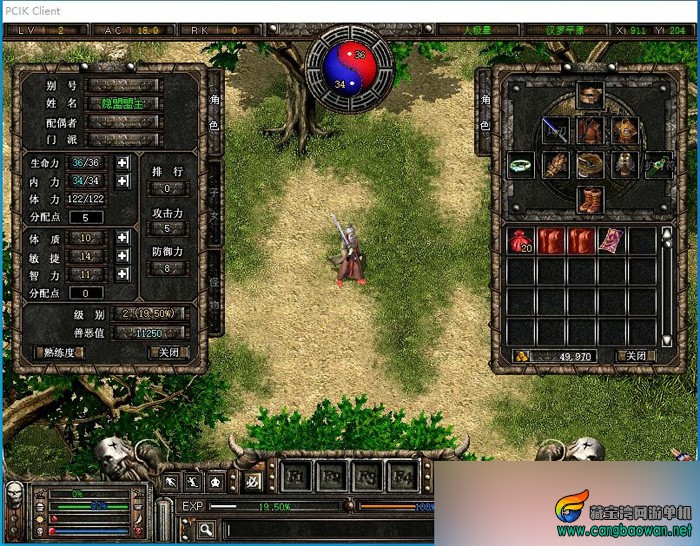700x546 pixels.
Task: Select the jade ring equipment slot
Action: [521, 165]
